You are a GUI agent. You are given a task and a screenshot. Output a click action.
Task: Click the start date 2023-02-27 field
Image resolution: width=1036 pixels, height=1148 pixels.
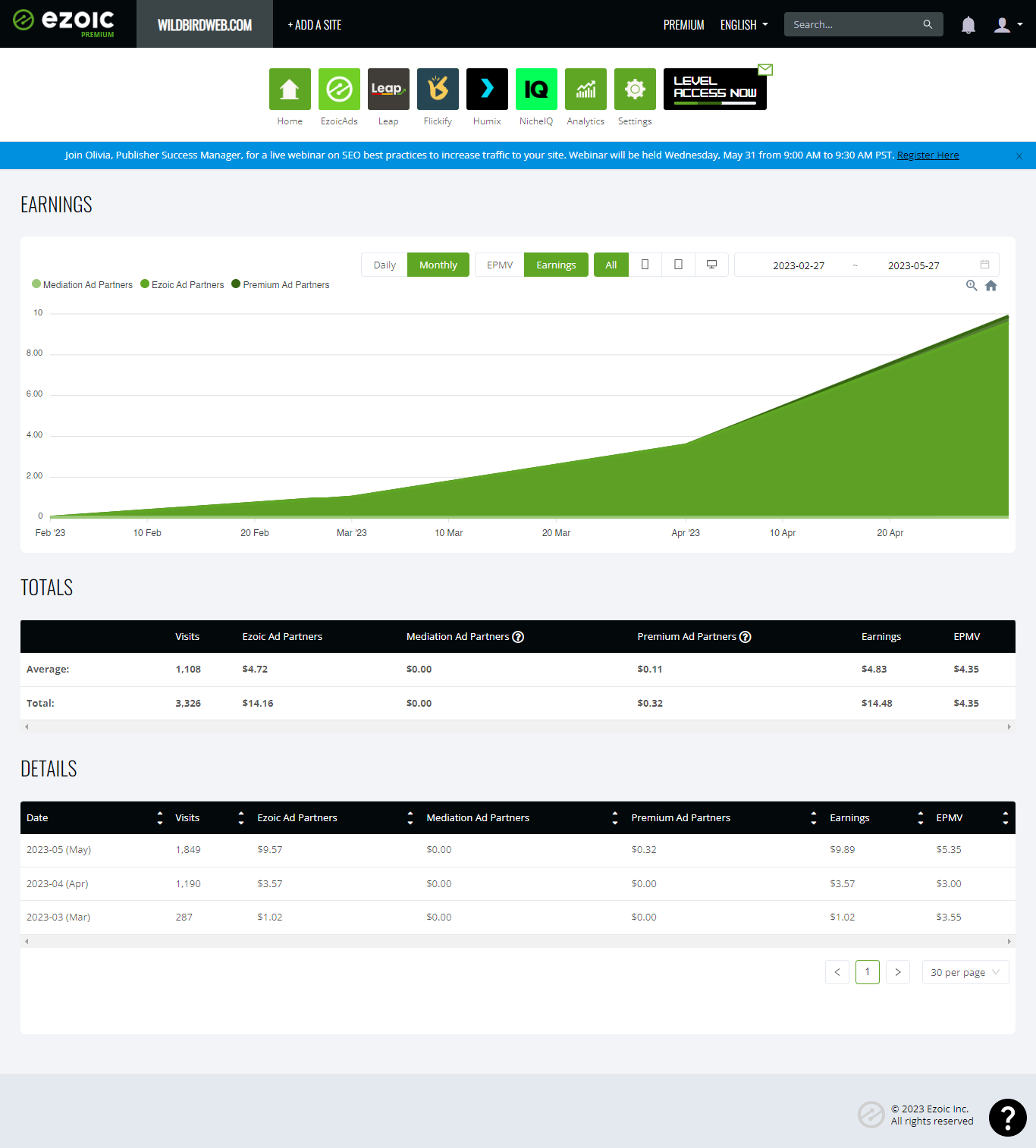(799, 265)
